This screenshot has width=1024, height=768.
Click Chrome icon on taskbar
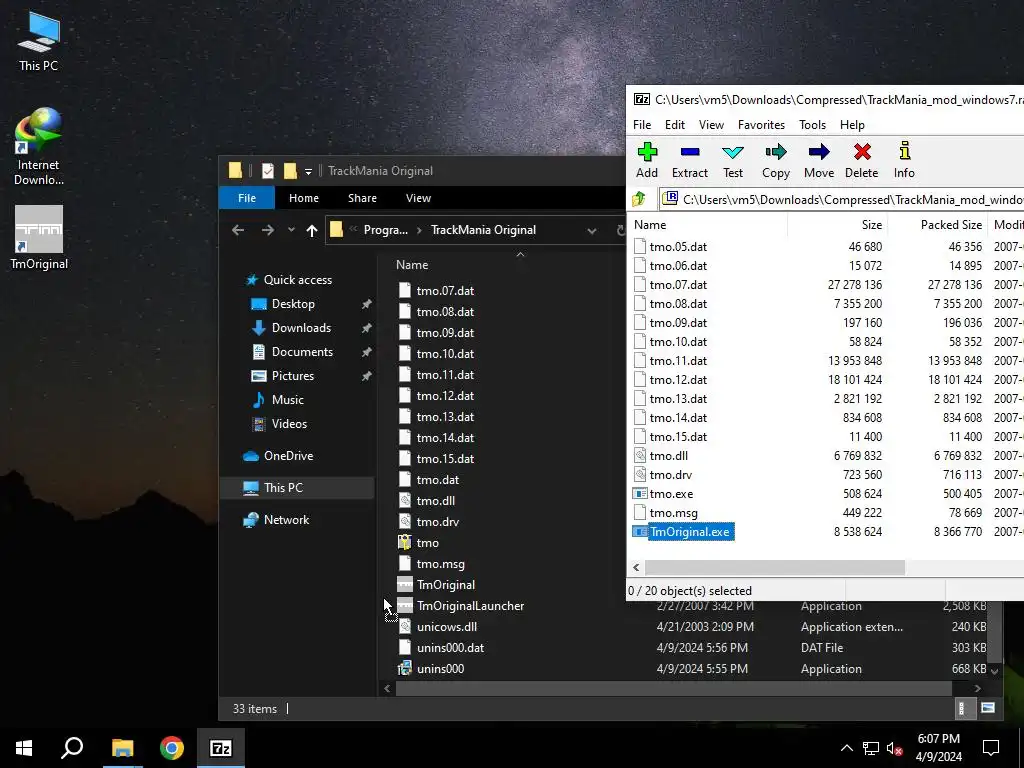172,748
